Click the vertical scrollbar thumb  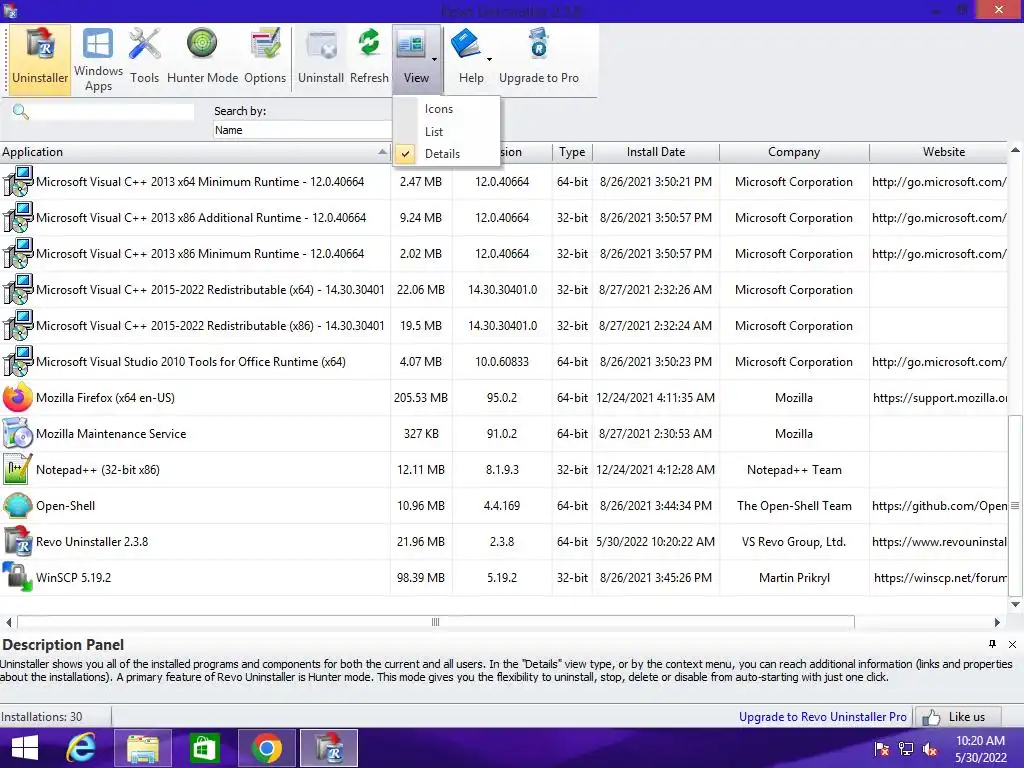1015,505
